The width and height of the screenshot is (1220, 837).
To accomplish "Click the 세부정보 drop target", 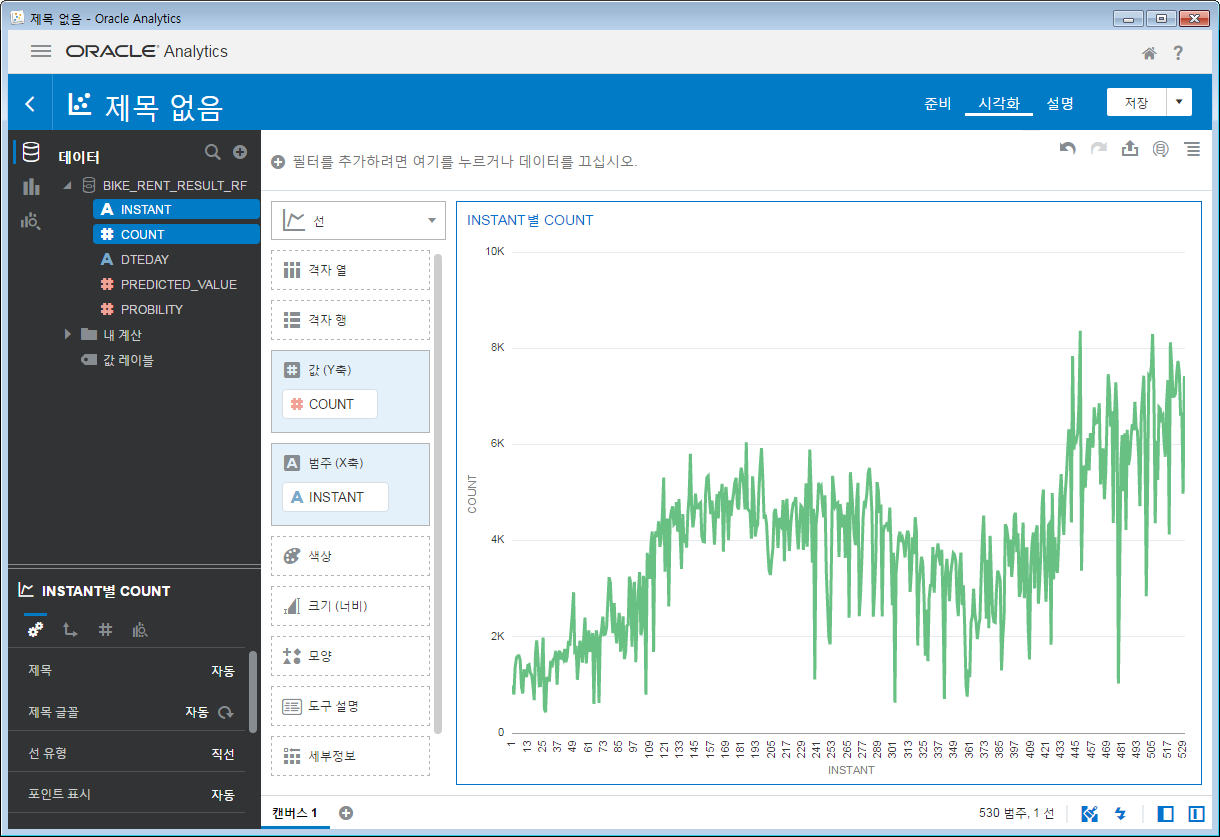I will coord(350,756).
